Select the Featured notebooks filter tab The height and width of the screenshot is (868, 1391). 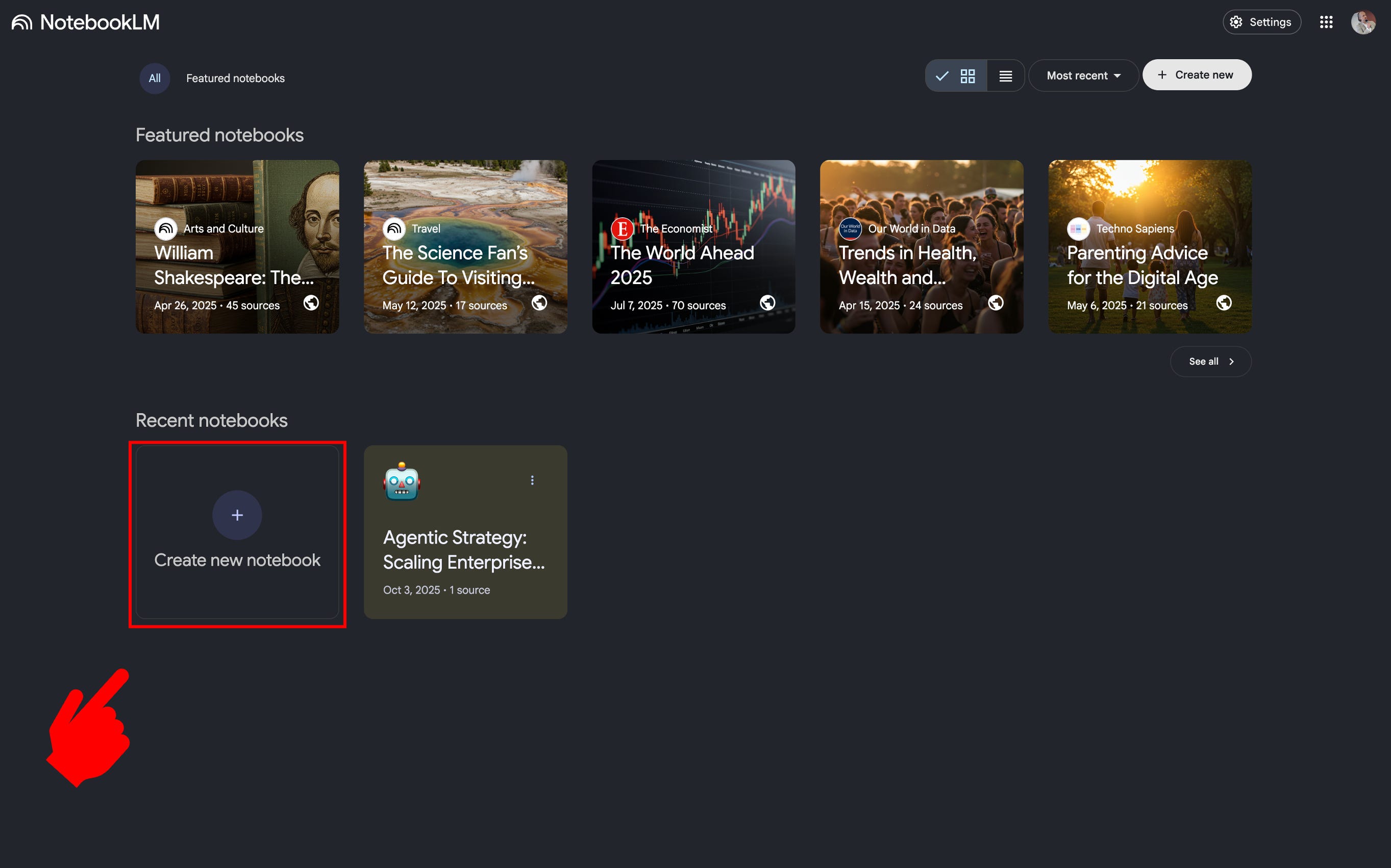tap(235, 78)
